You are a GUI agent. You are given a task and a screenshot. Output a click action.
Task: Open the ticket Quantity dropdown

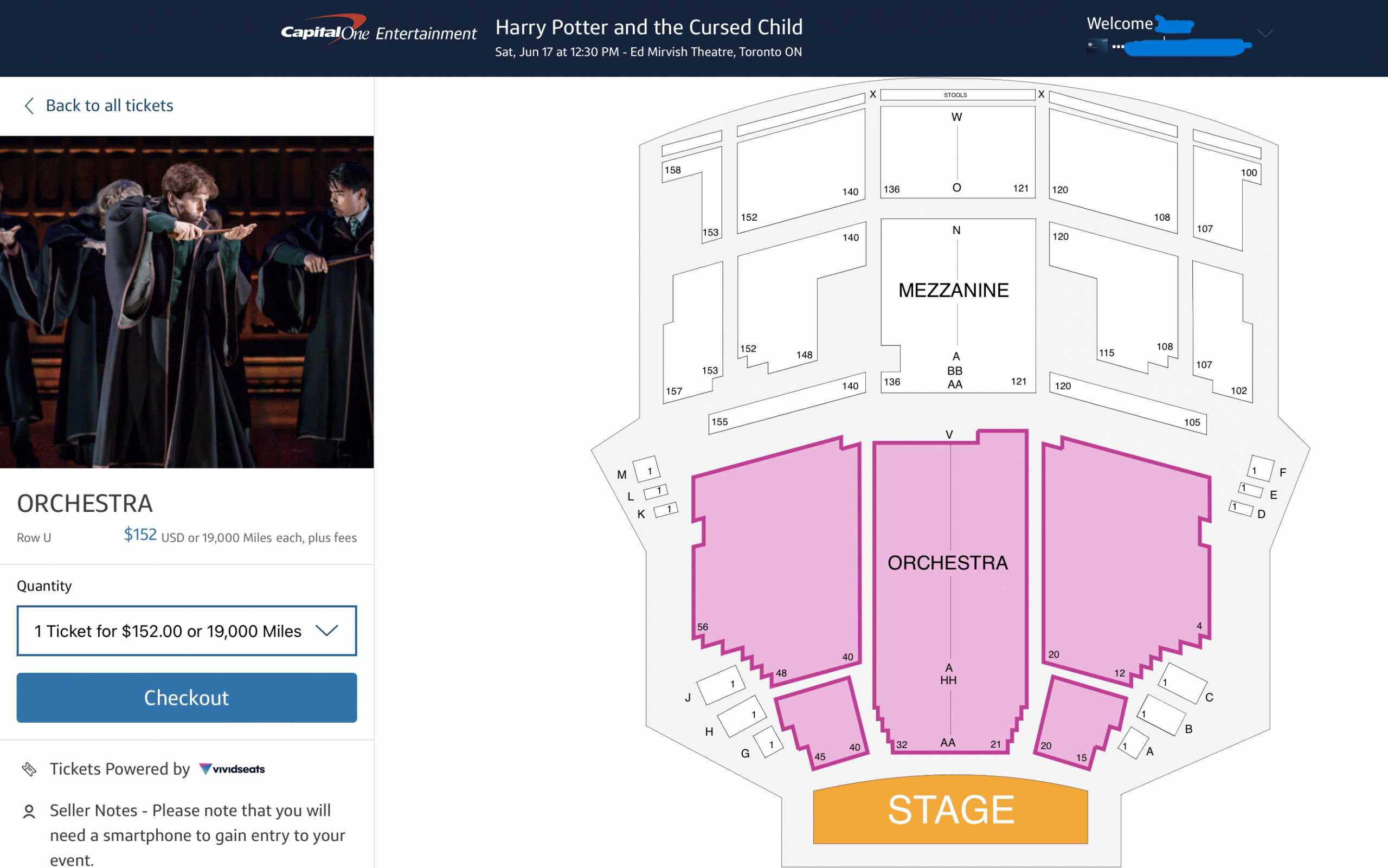tap(166, 631)
